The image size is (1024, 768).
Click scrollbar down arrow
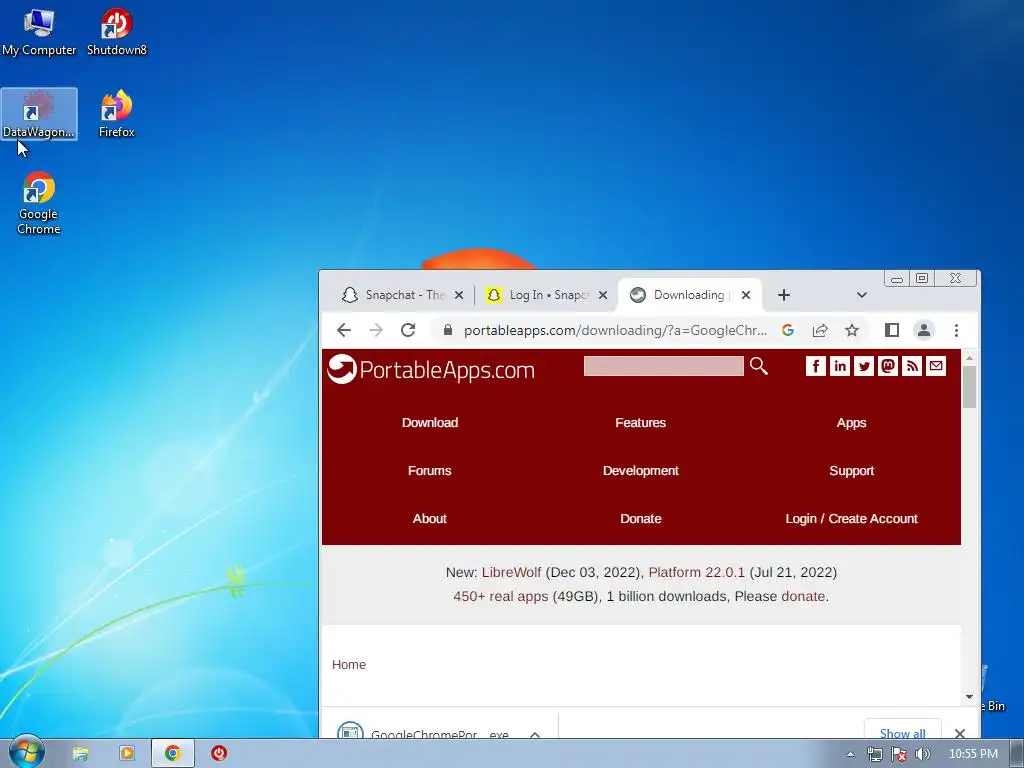(969, 697)
